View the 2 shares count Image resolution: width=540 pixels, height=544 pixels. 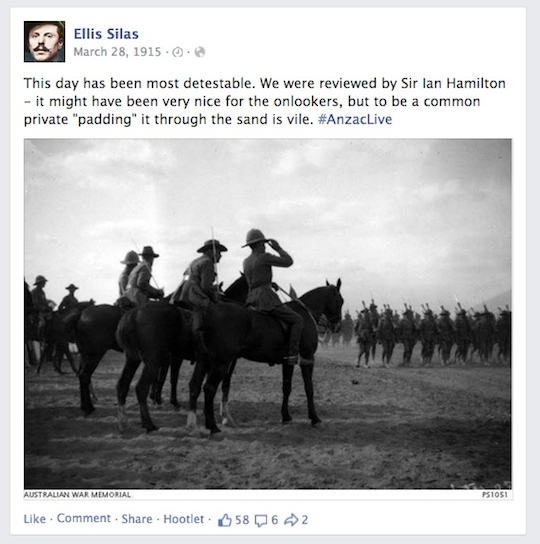(x=305, y=520)
